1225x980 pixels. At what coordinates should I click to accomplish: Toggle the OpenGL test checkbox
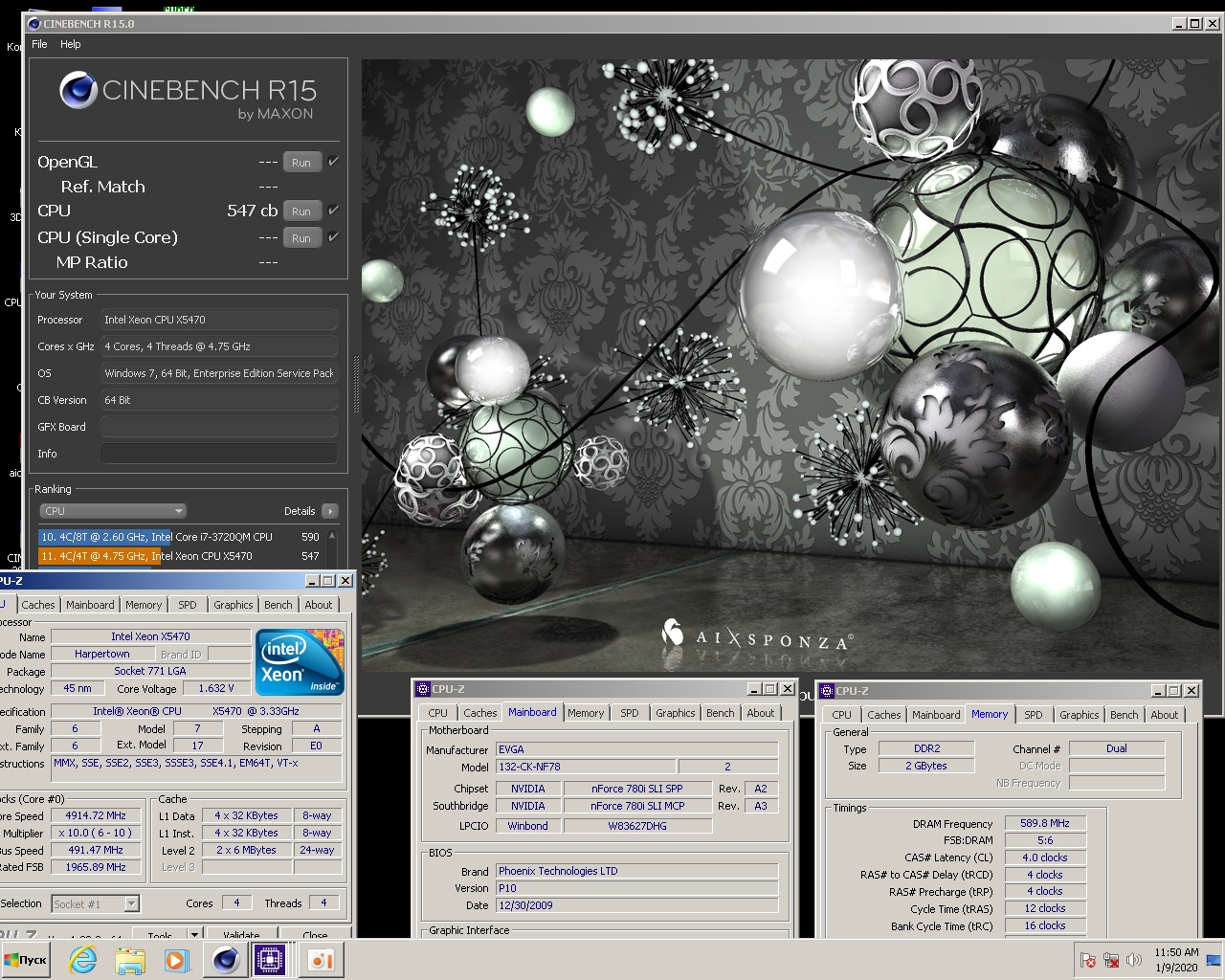333,162
